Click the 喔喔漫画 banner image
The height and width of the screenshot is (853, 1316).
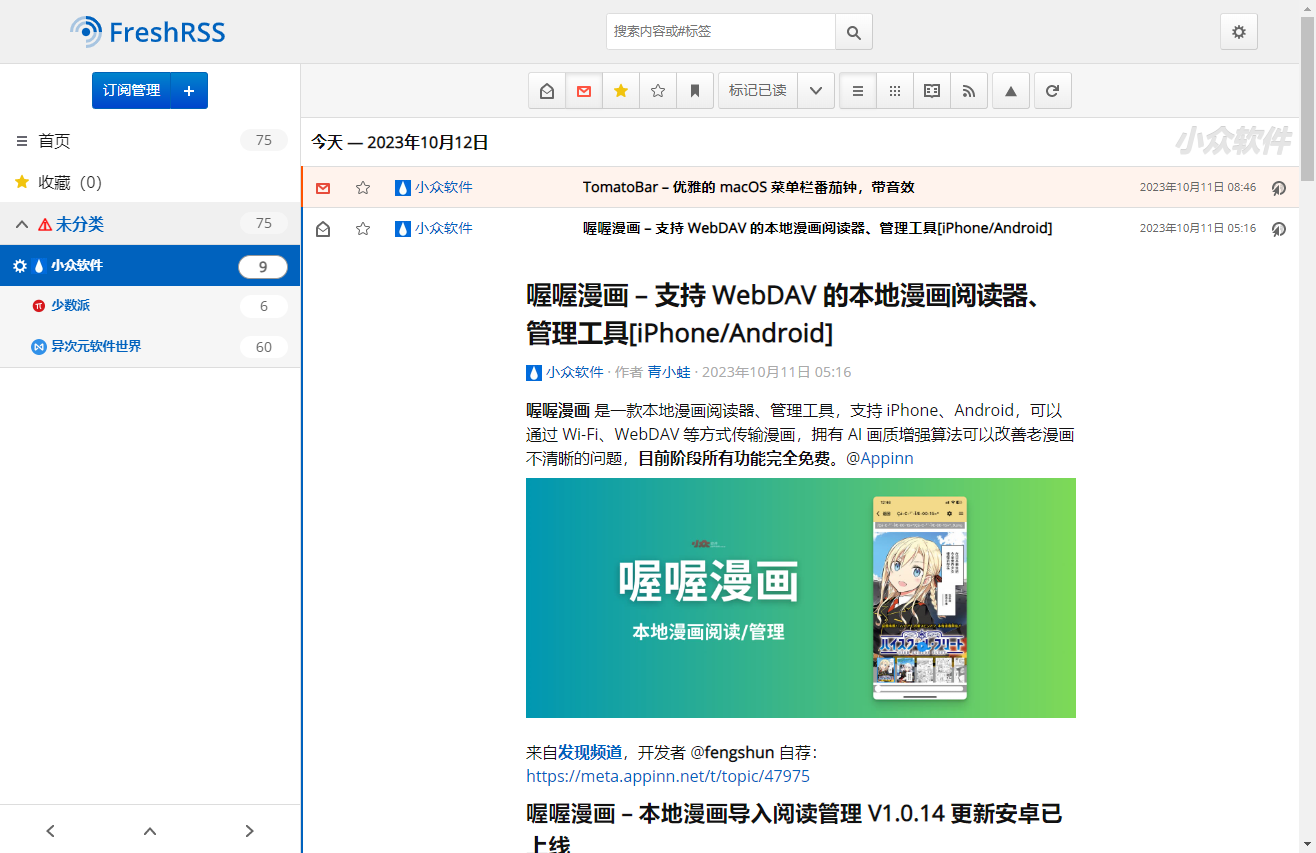(x=801, y=598)
